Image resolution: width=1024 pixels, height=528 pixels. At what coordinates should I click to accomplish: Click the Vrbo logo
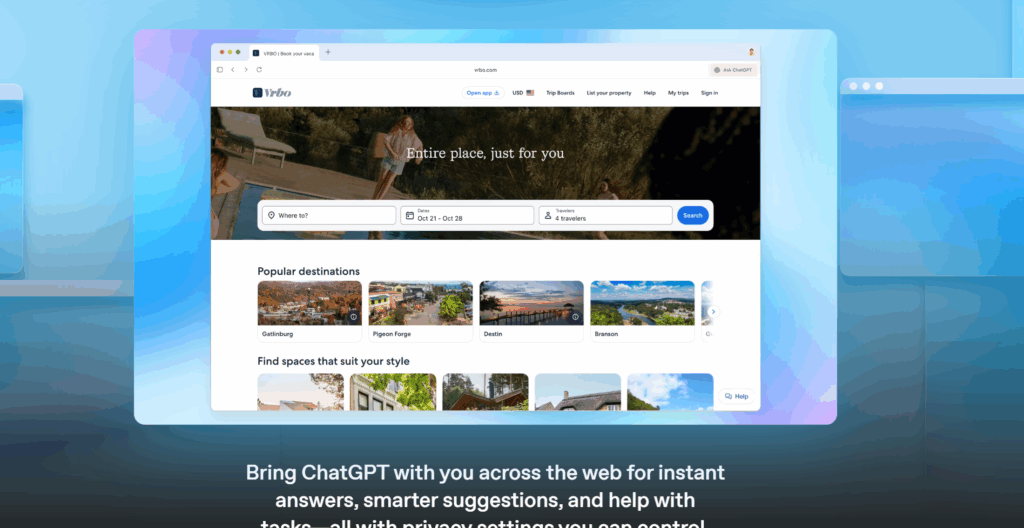(x=272, y=93)
